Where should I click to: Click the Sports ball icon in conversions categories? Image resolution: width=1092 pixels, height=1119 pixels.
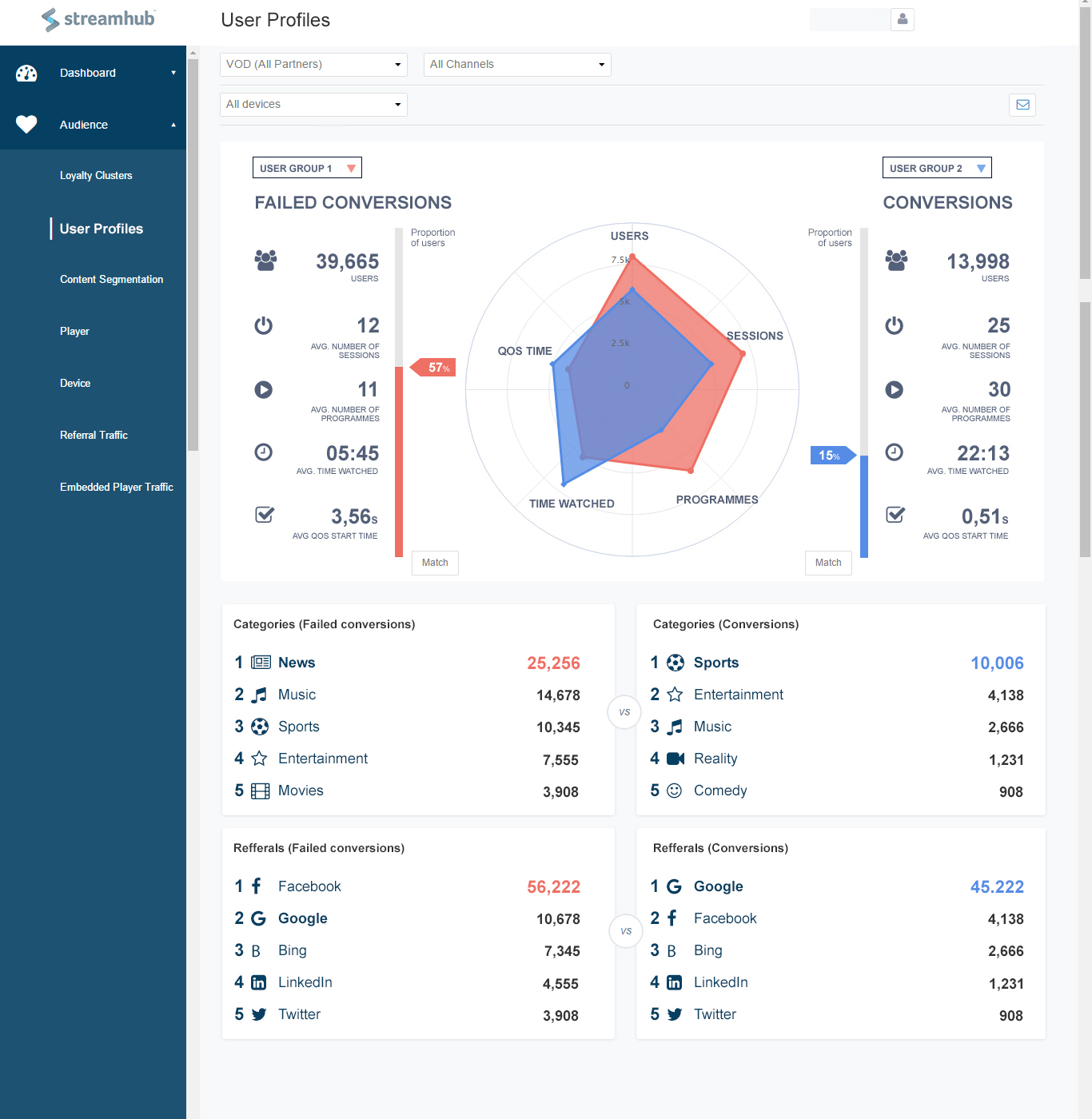(676, 663)
